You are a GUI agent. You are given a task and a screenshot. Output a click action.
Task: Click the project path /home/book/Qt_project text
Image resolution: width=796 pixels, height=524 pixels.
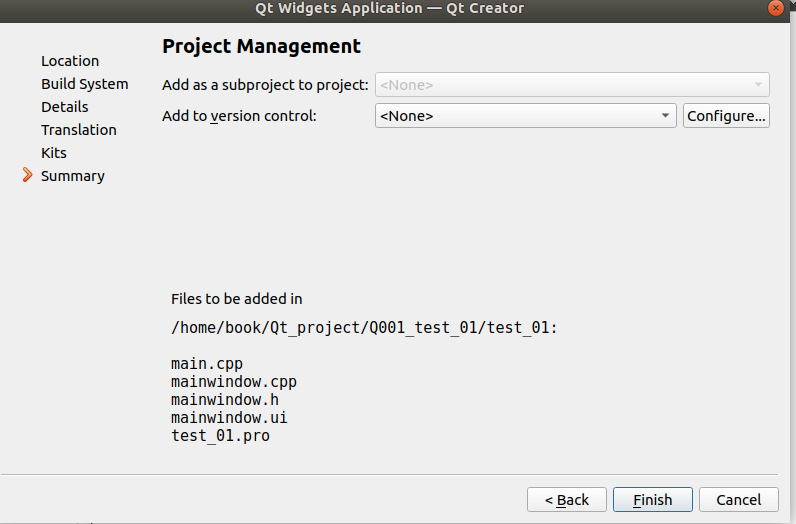click(364, 328)
